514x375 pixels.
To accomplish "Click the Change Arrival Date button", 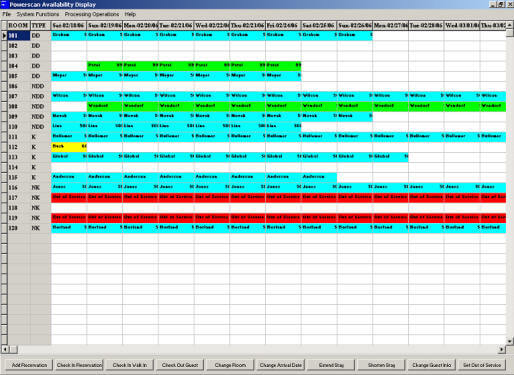I will pyautogui.click(x=281, y=365).
